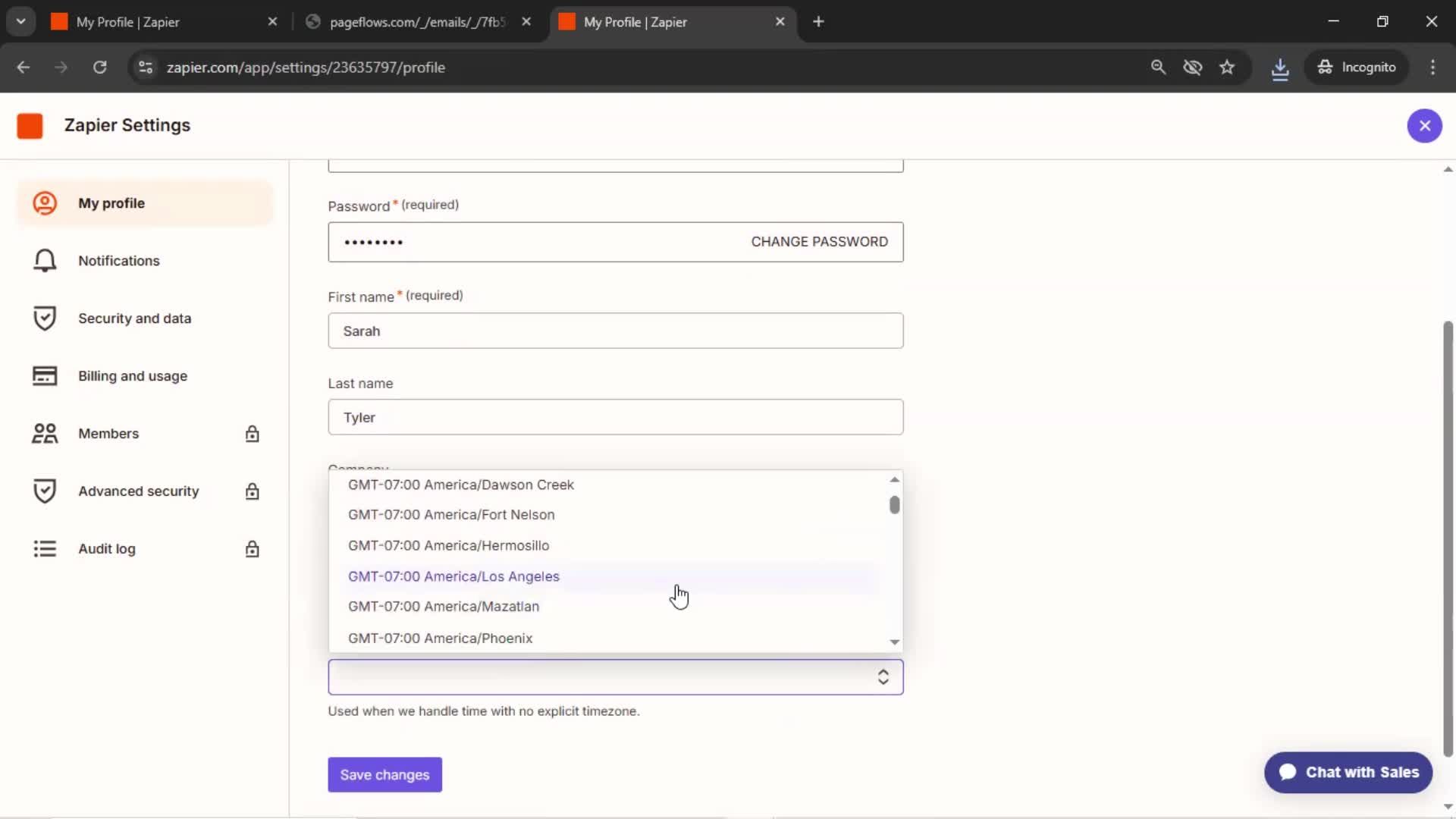Select GMT-07:00 America/Fort Nelson timezone
Viewport: 1456px width, 819px height.
point(608,515)
